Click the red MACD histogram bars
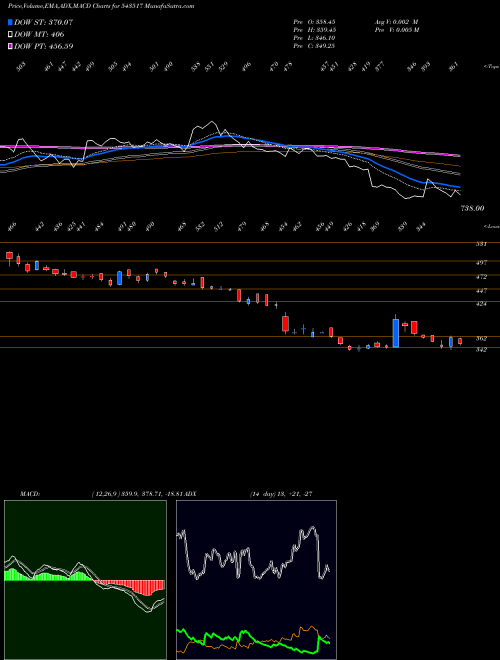Image resolution: width=500 pixels, height=660 pixels. pyautogui.click(x=130, y=587)
